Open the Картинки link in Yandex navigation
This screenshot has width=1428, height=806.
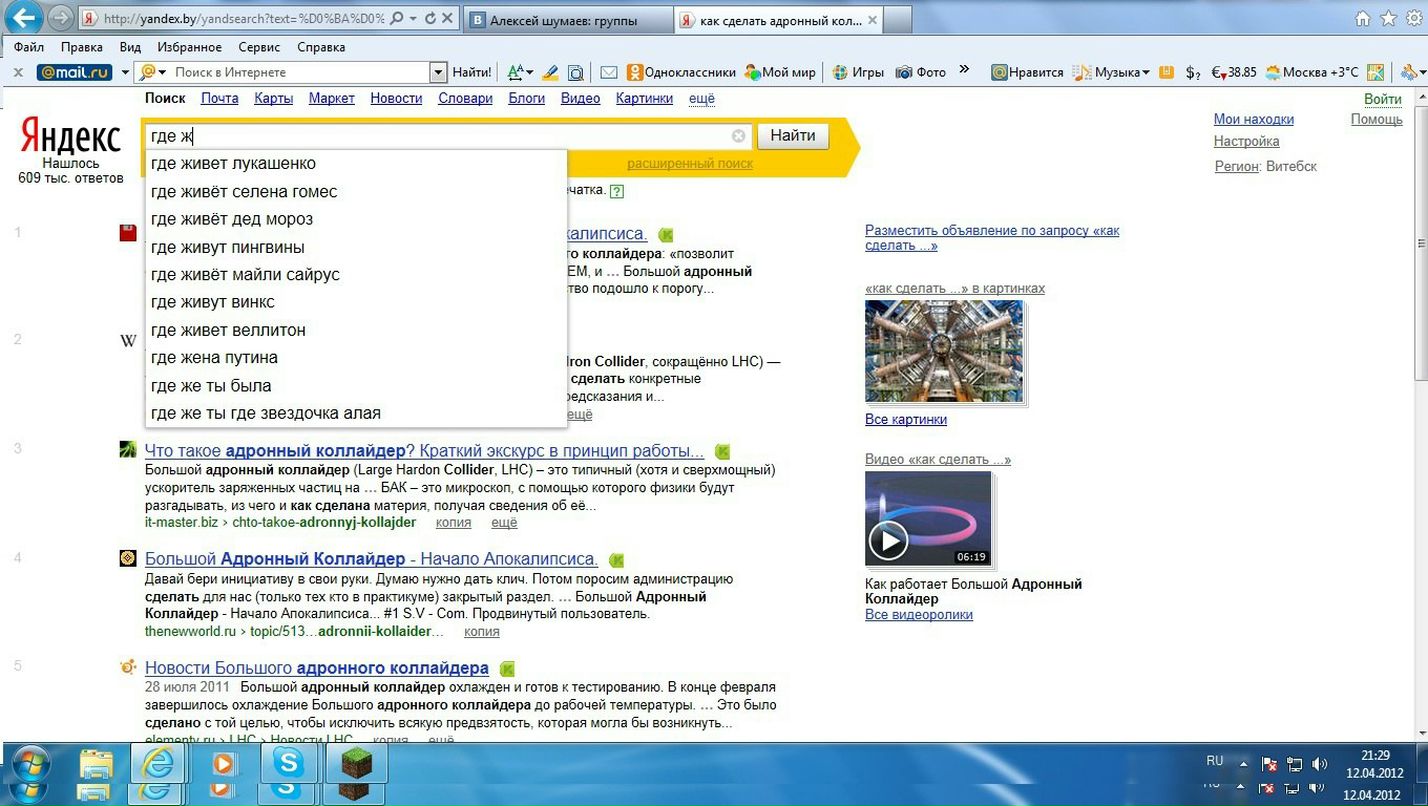tap(644, 98)
